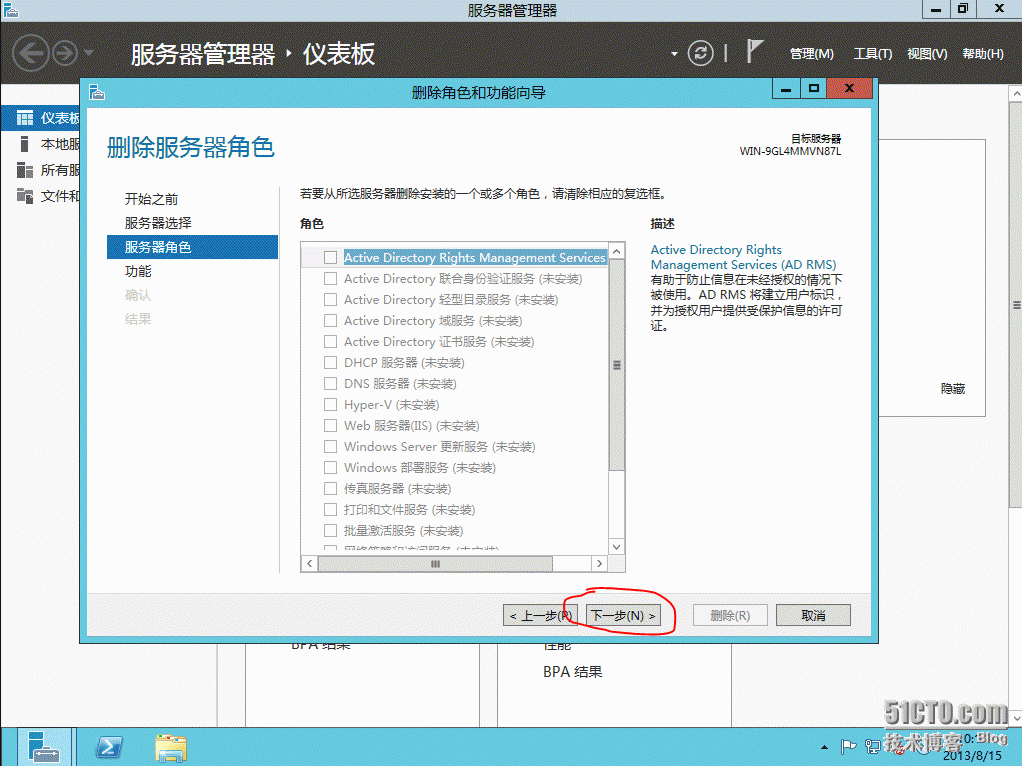Screen dimensions: 1022x766
Task: Toggle Active Directory Rights Management Services checkbox
Action: coord(330,258)
